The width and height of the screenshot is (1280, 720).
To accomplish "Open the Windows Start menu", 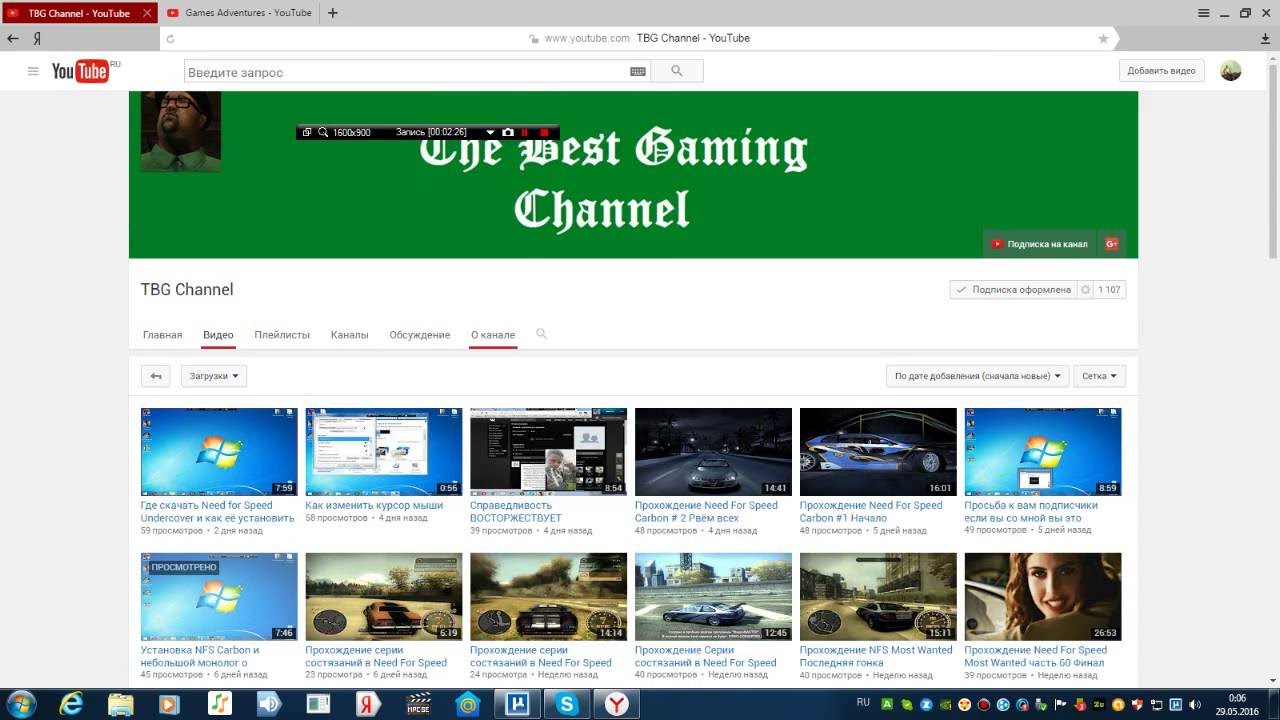I will click(x=19, y=704).
